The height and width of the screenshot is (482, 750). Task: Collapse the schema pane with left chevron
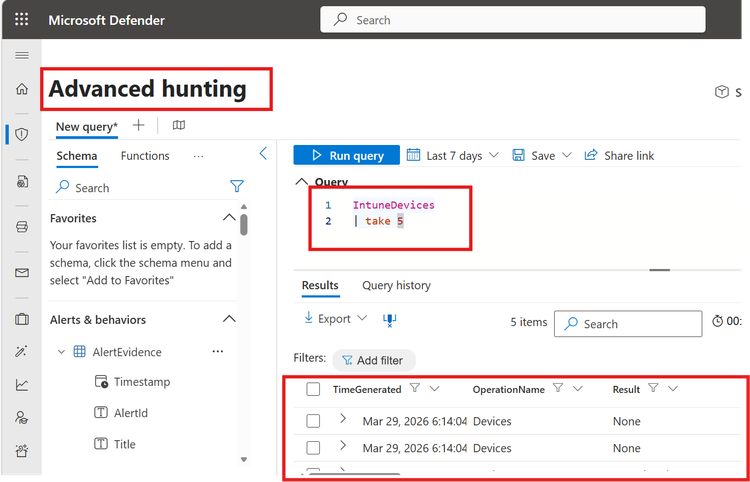(x=263, y=153)
